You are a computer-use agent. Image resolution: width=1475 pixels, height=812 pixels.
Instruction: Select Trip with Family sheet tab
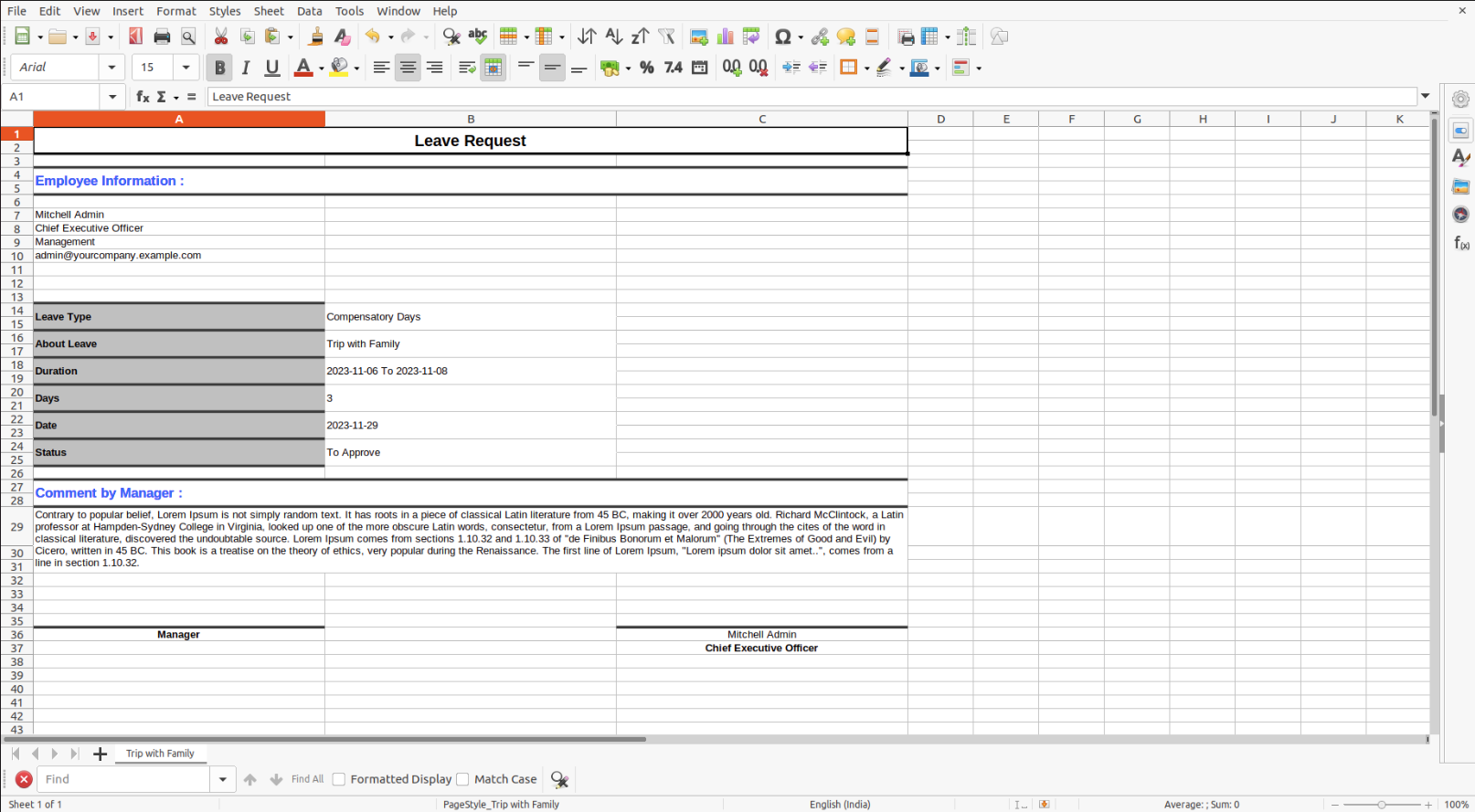coord(160,754)
